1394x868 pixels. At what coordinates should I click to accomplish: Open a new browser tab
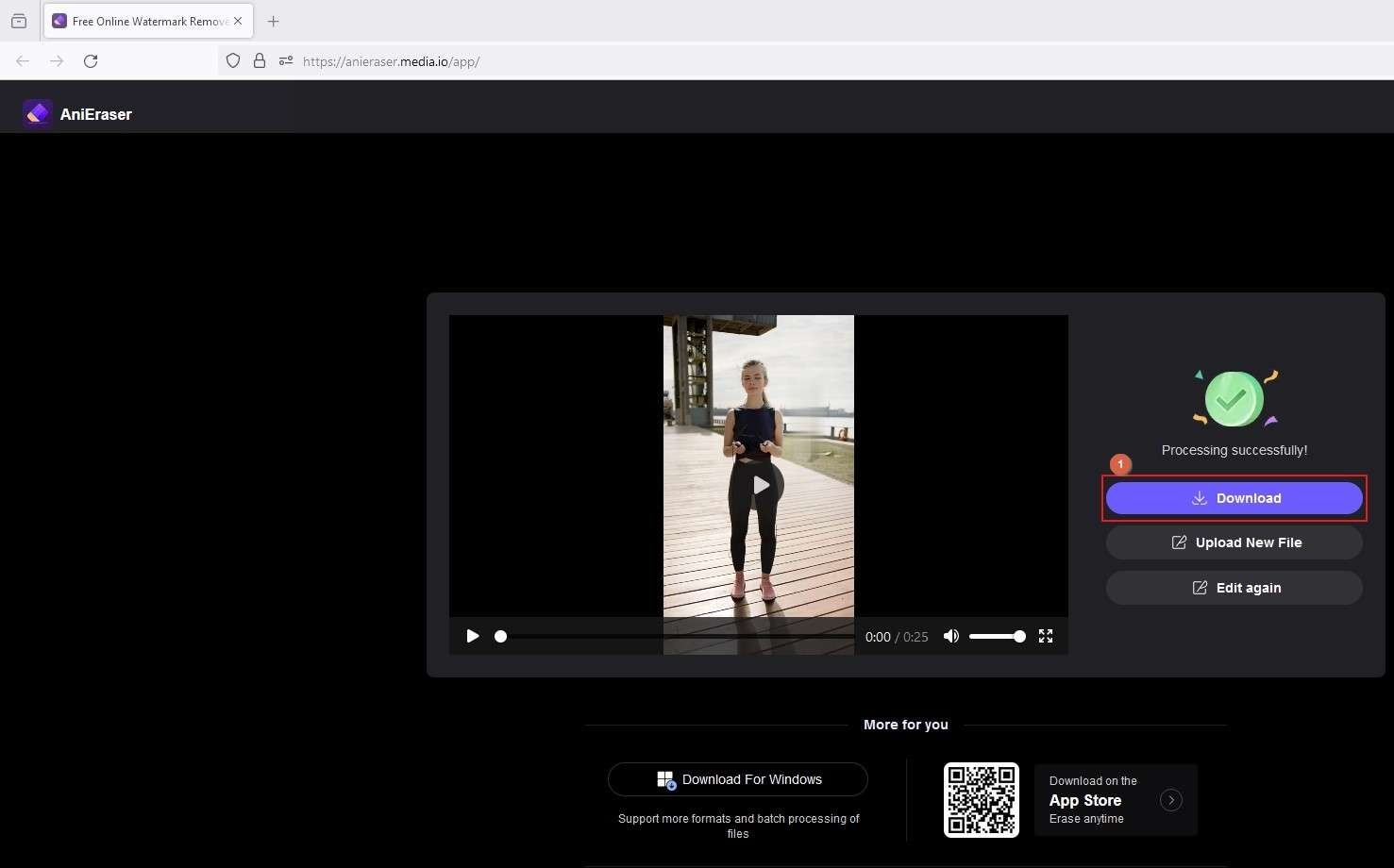(x=273, y=21)
